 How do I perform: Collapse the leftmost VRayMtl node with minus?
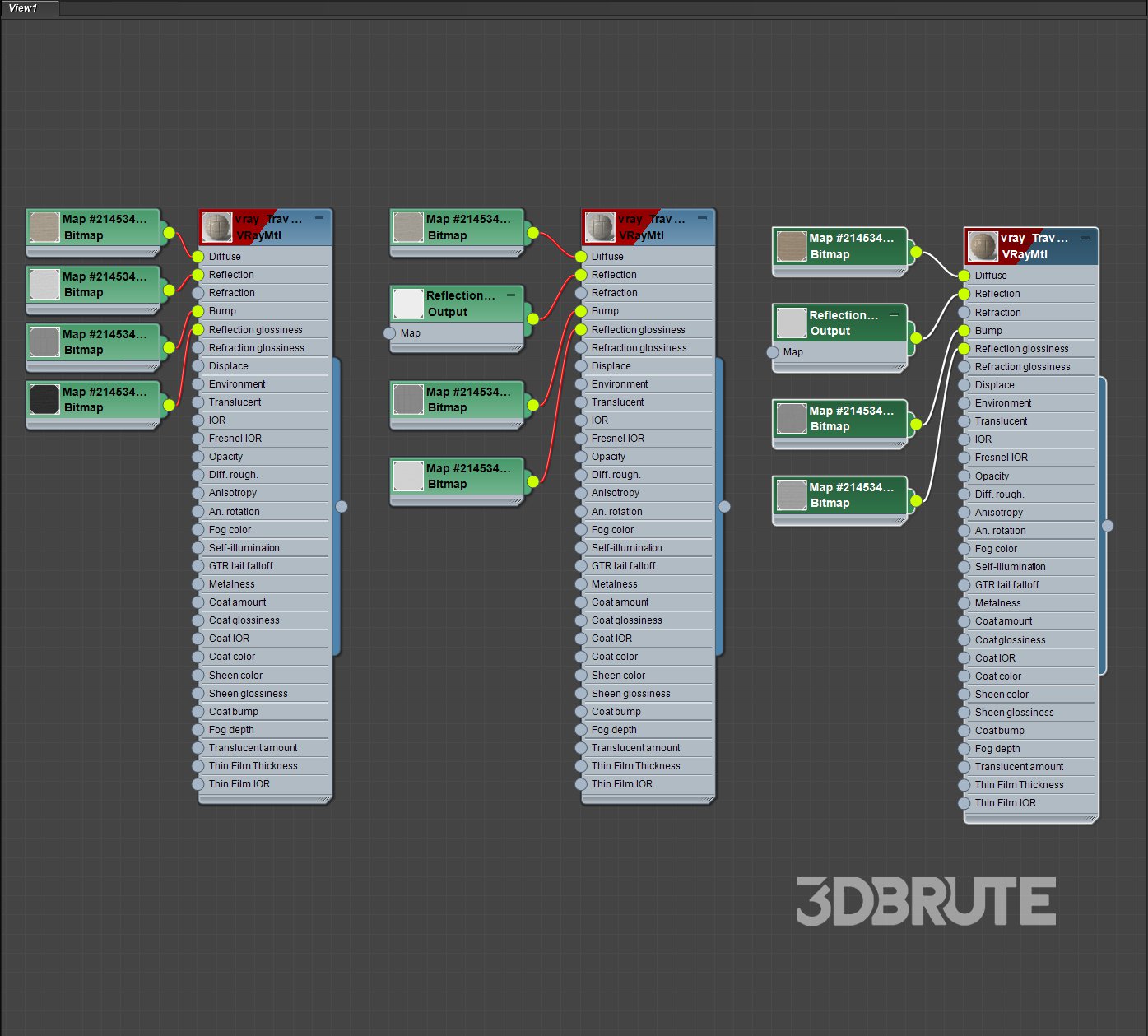tap(319, 218)
